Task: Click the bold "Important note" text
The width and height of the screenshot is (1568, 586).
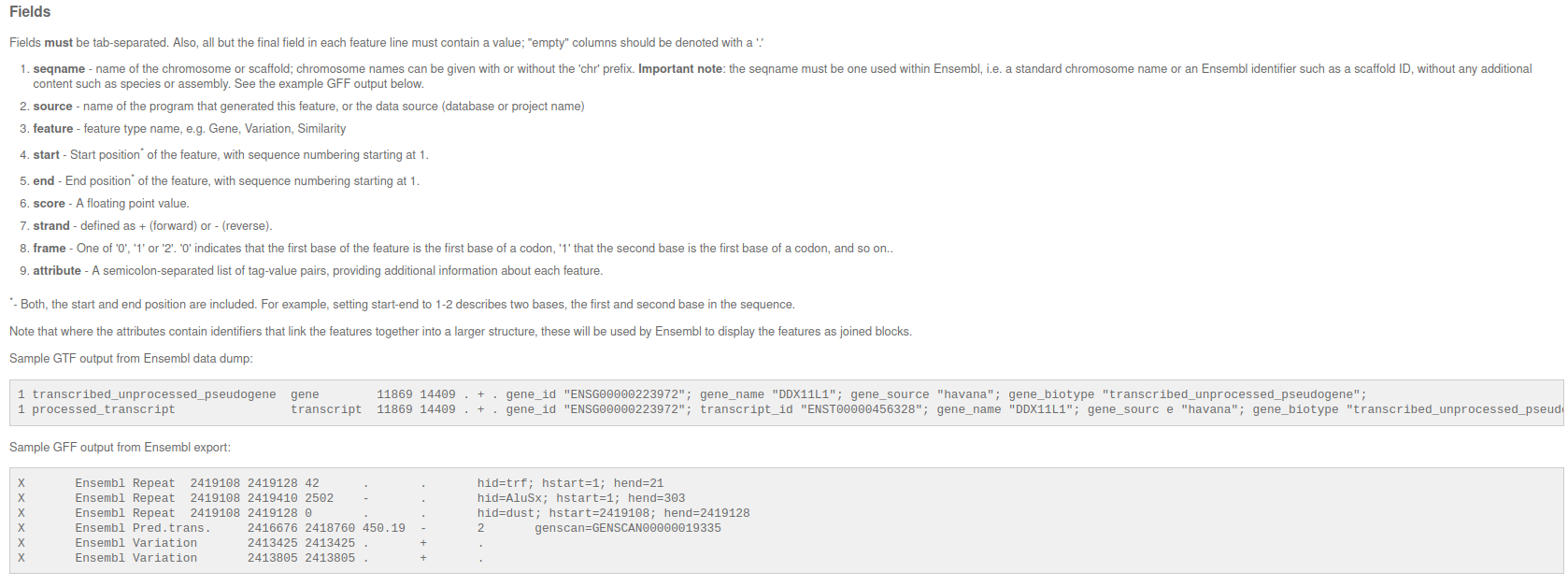Action: tap(680, 69)
